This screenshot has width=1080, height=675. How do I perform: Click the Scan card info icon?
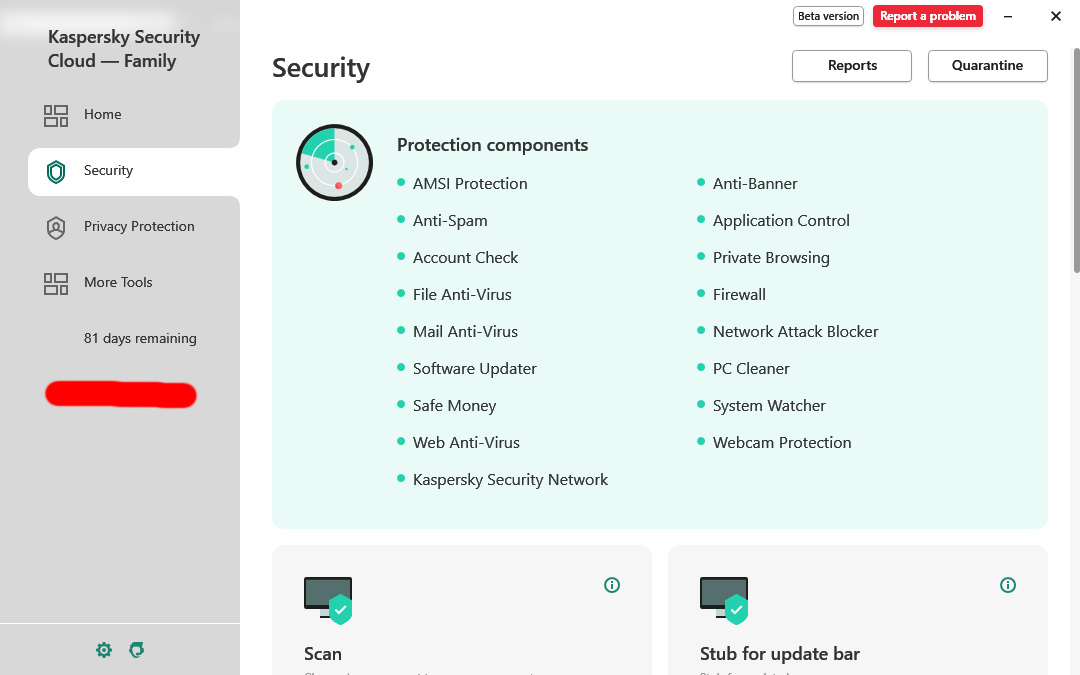click(612, 585)
